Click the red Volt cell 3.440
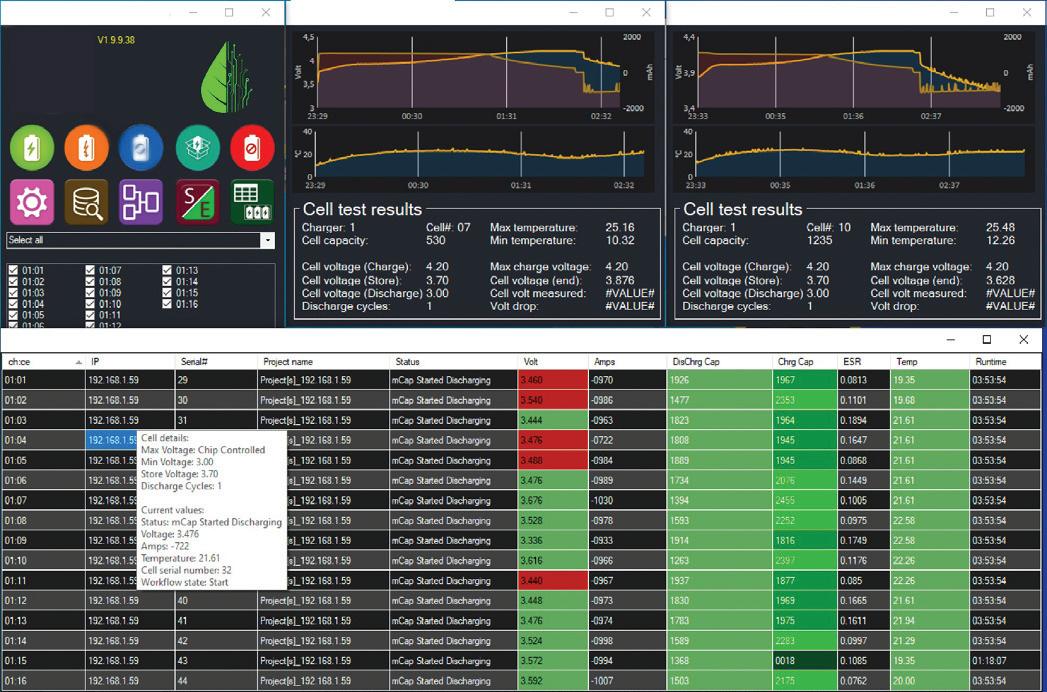1047x692 pixels. 552,580
